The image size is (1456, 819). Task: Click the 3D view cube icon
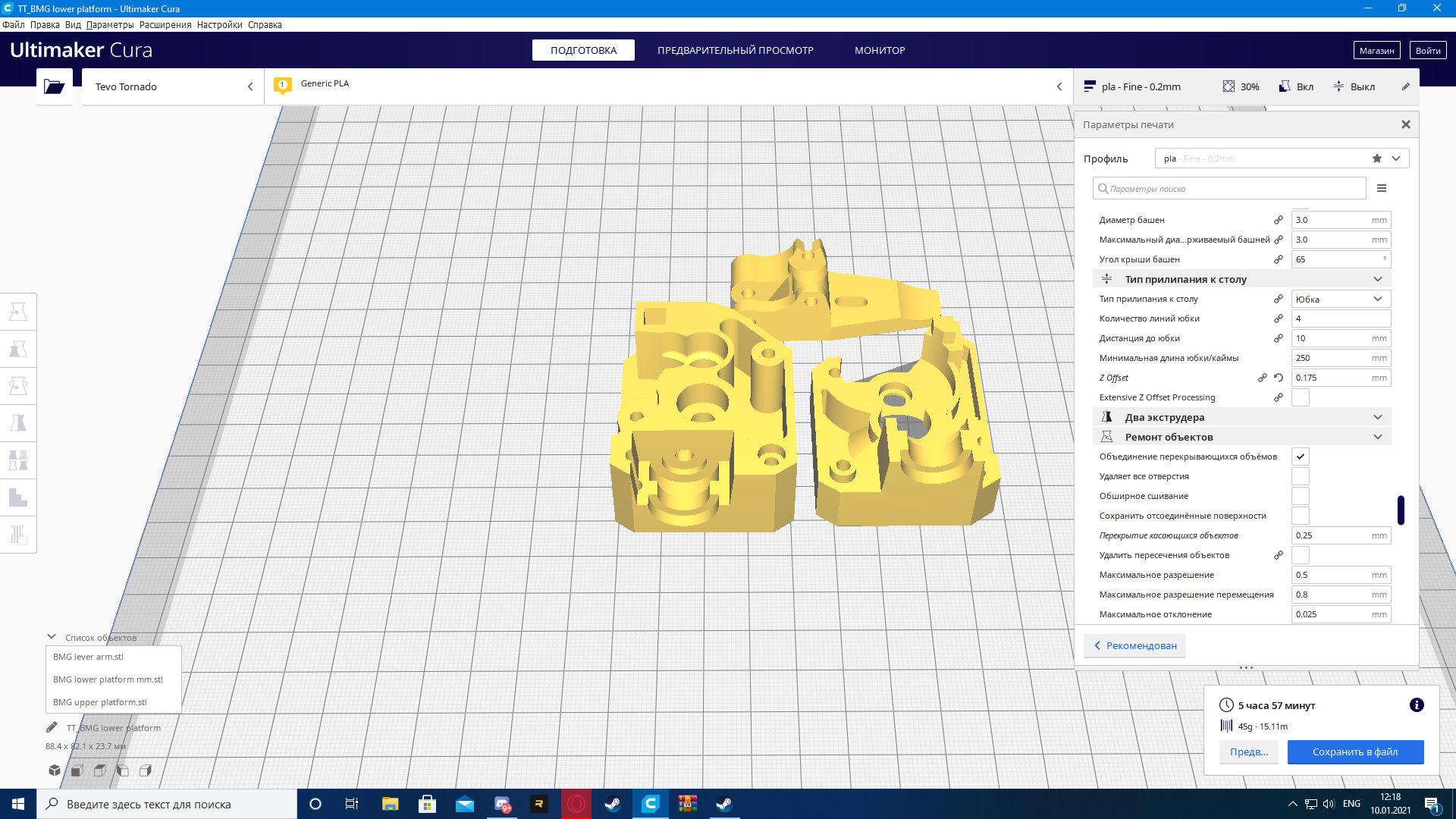[55, 770]
